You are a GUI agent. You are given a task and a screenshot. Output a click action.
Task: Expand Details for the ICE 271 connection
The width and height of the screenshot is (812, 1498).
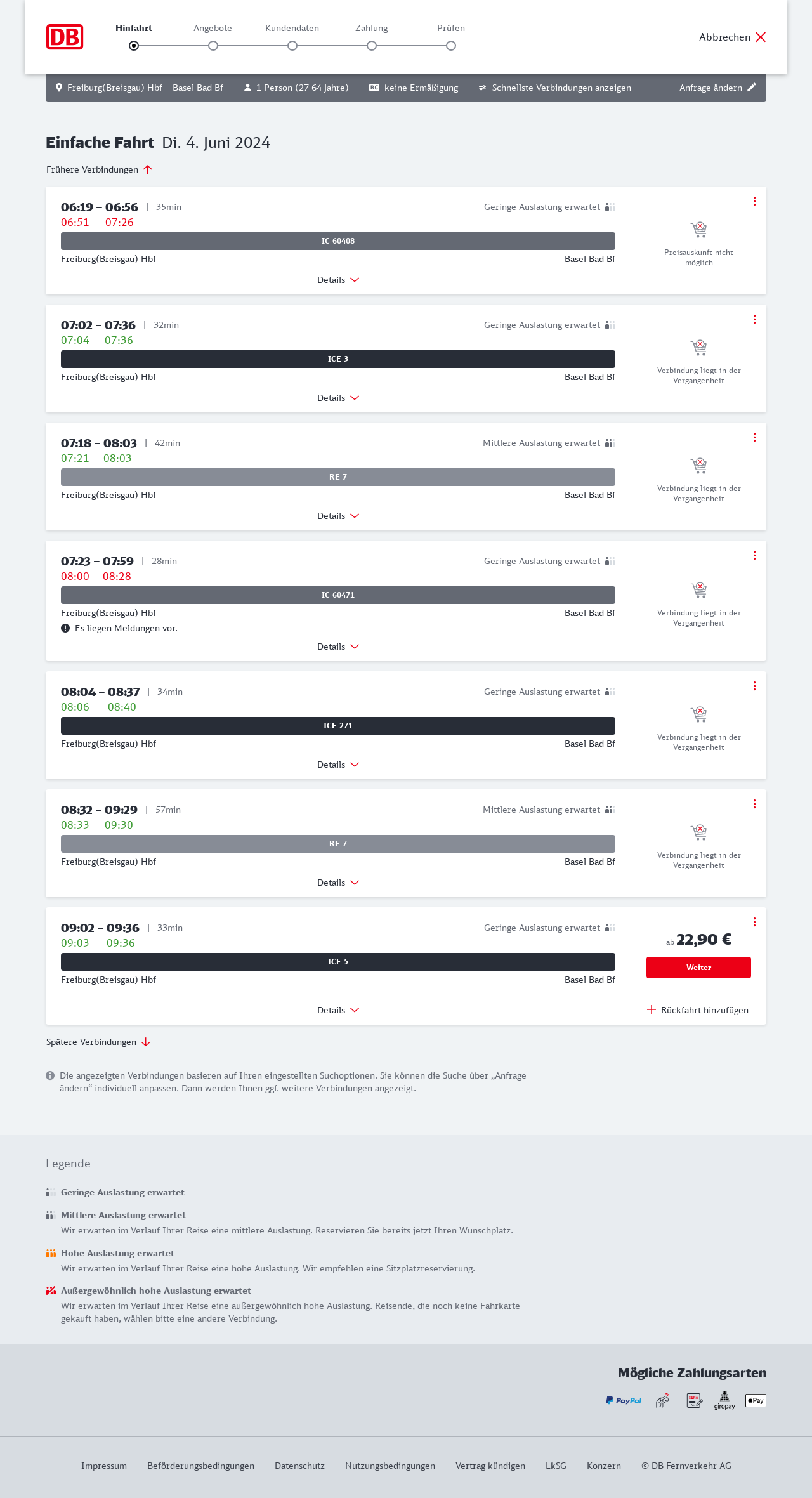pyautogui.click(x=338, y=765)
